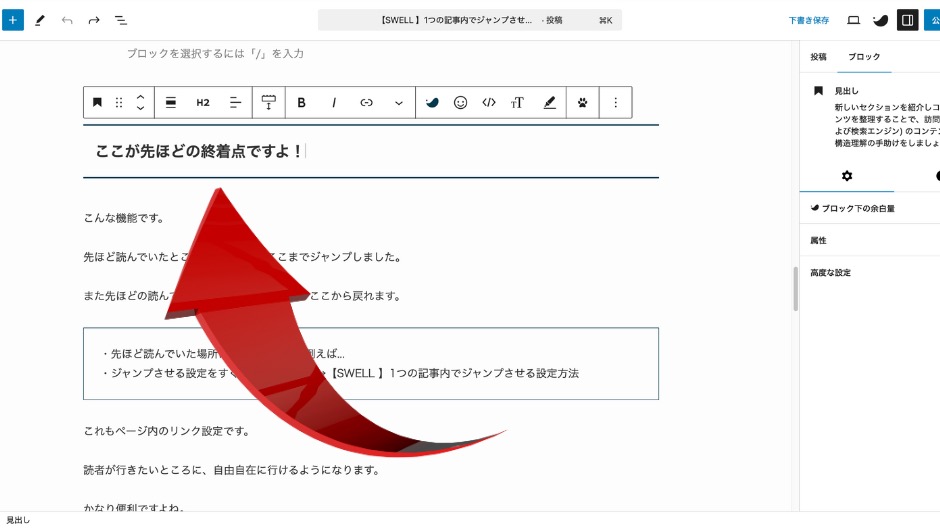Toggle bold formatting

pyautogui.click(x=302, y=102)
